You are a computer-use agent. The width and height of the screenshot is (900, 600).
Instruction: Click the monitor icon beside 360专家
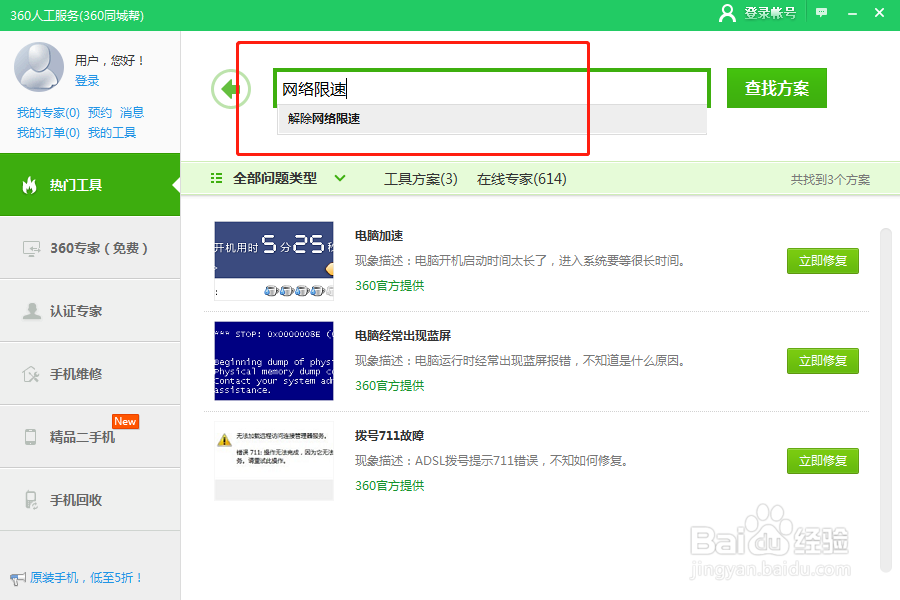(x=32, y=248)
